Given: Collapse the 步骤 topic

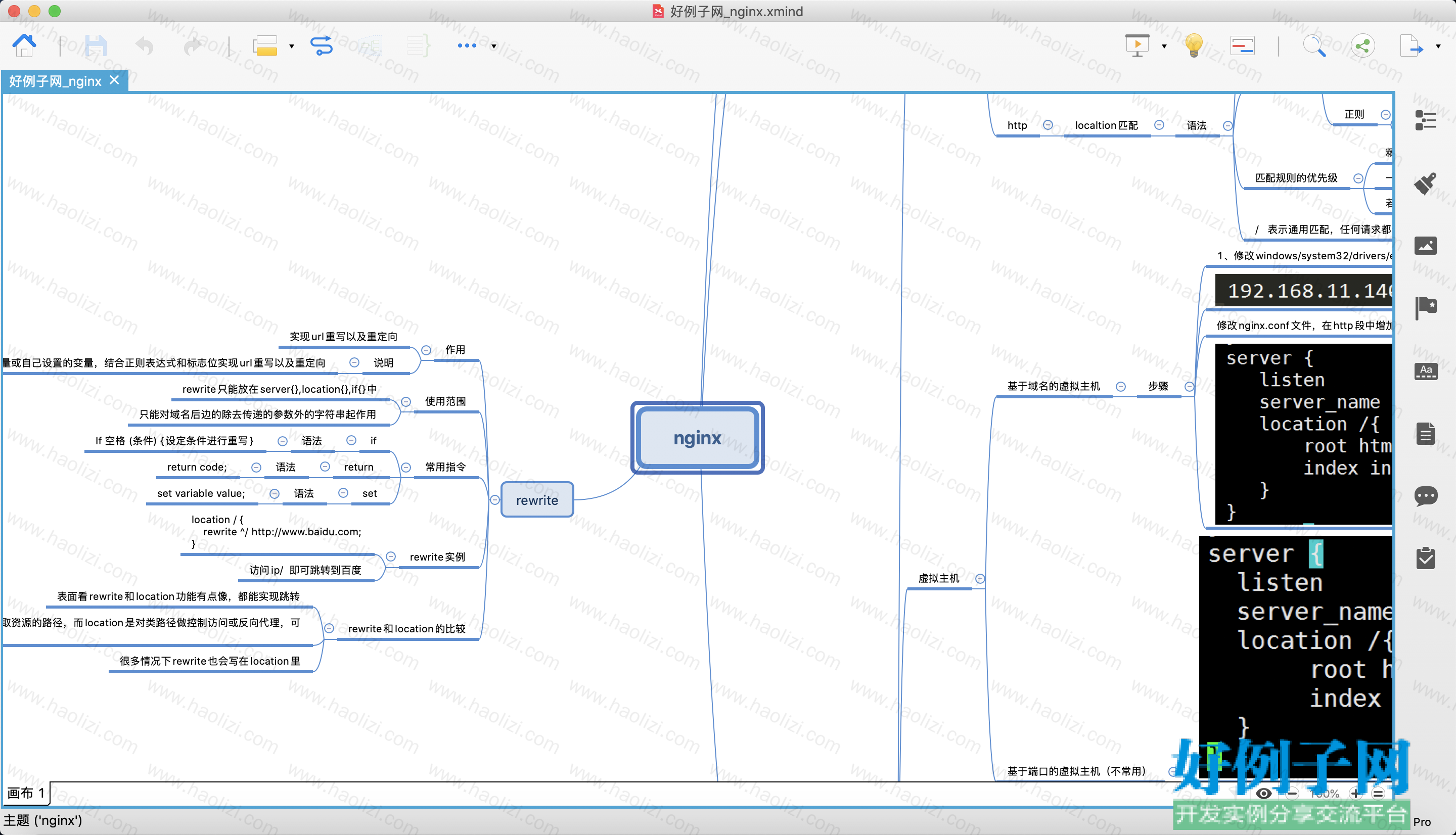Looking at the screenshot, I should [x=1190, y=387].
